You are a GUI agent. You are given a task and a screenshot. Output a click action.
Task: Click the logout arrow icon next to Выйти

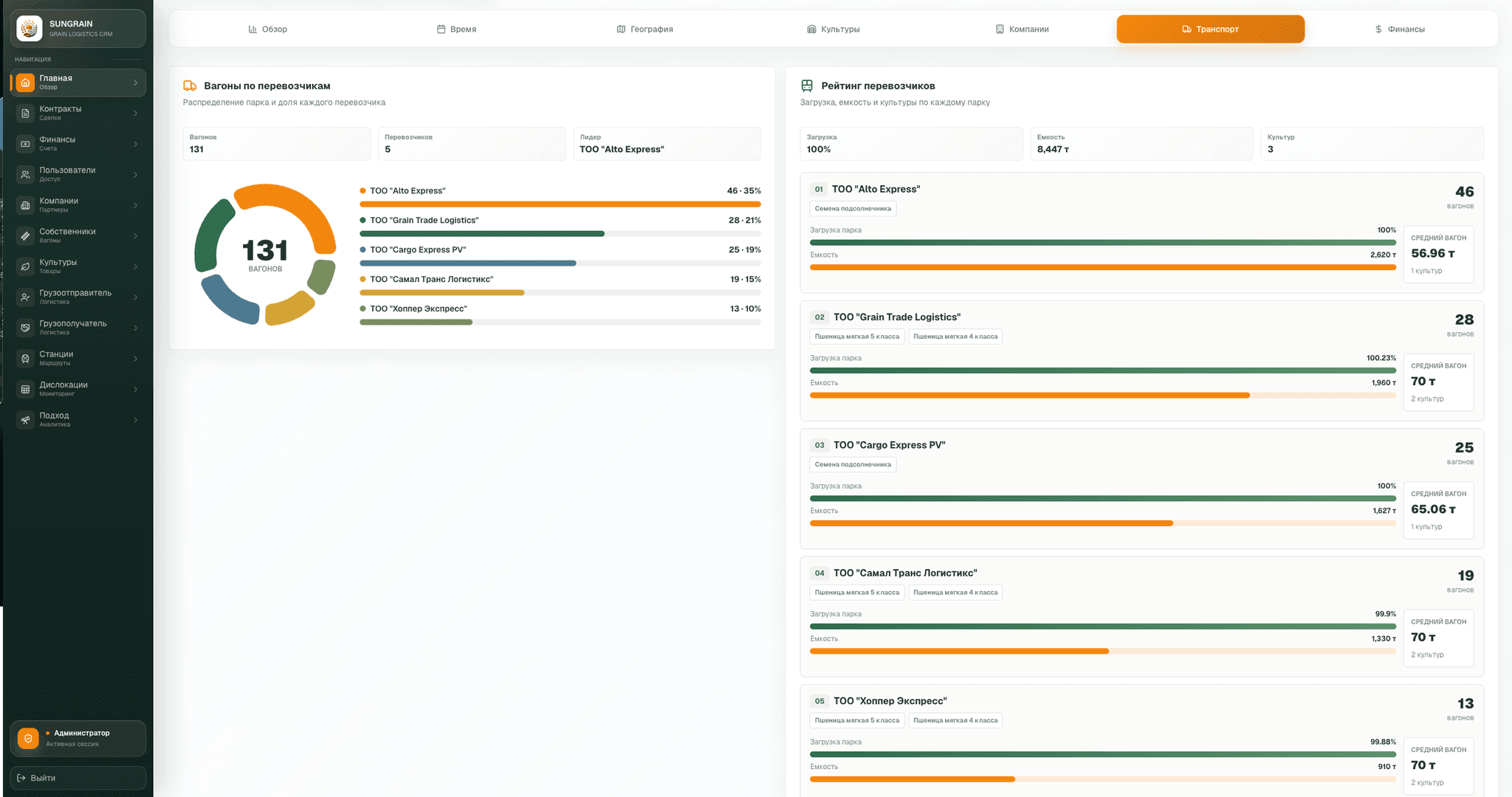pyautogui.click(x=21, y=778)
